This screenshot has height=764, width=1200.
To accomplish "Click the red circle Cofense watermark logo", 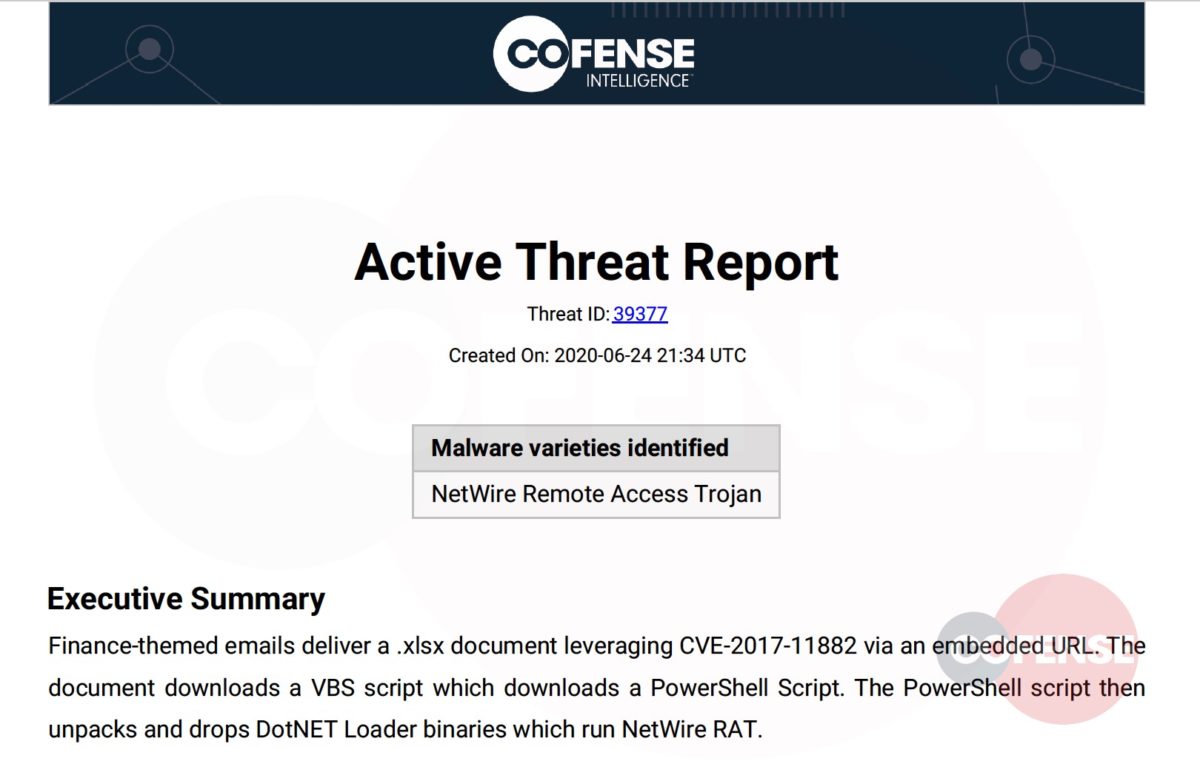I will click(x=1066, y=648).
